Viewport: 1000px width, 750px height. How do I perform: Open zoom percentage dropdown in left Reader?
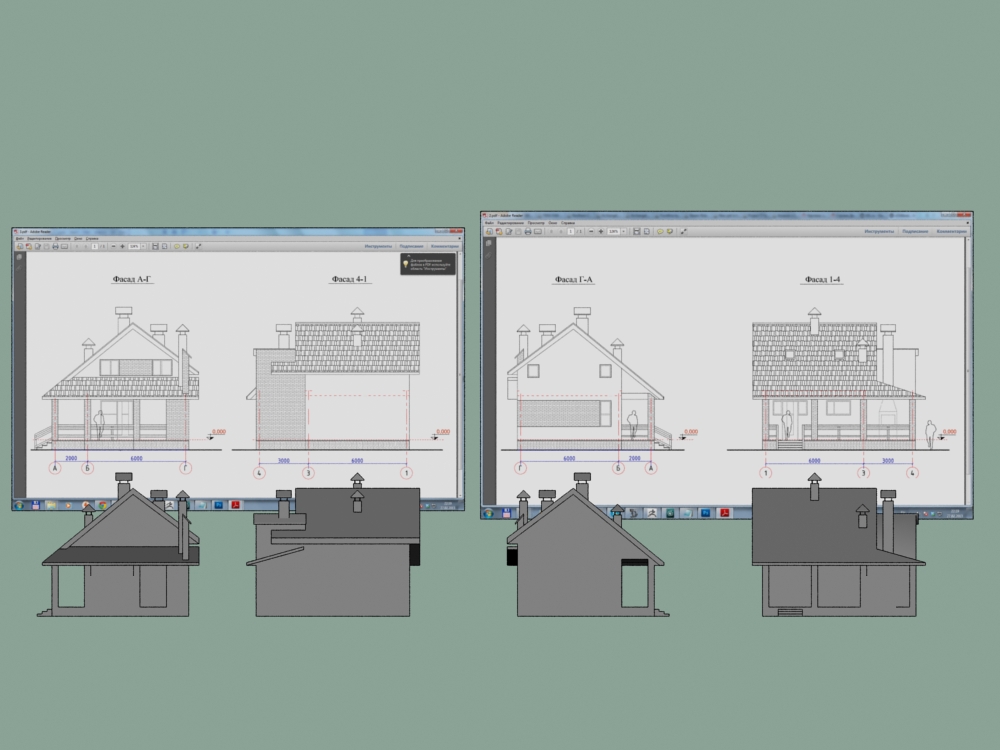[x=143, y=246]
